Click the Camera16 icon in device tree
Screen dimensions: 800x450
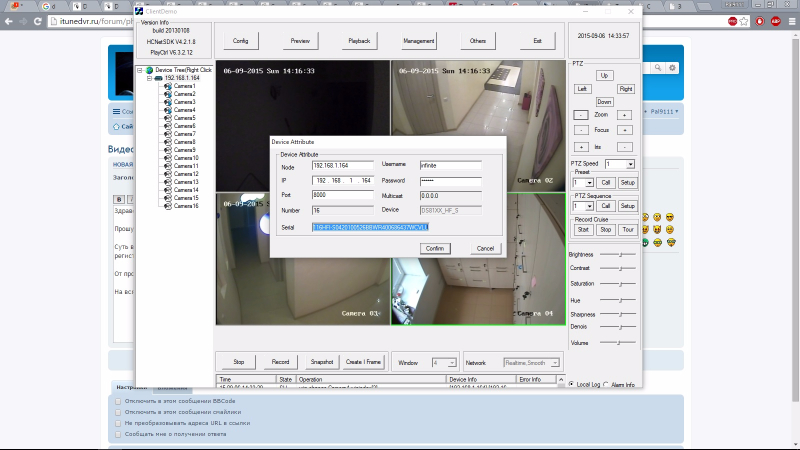tap(168, 206)
